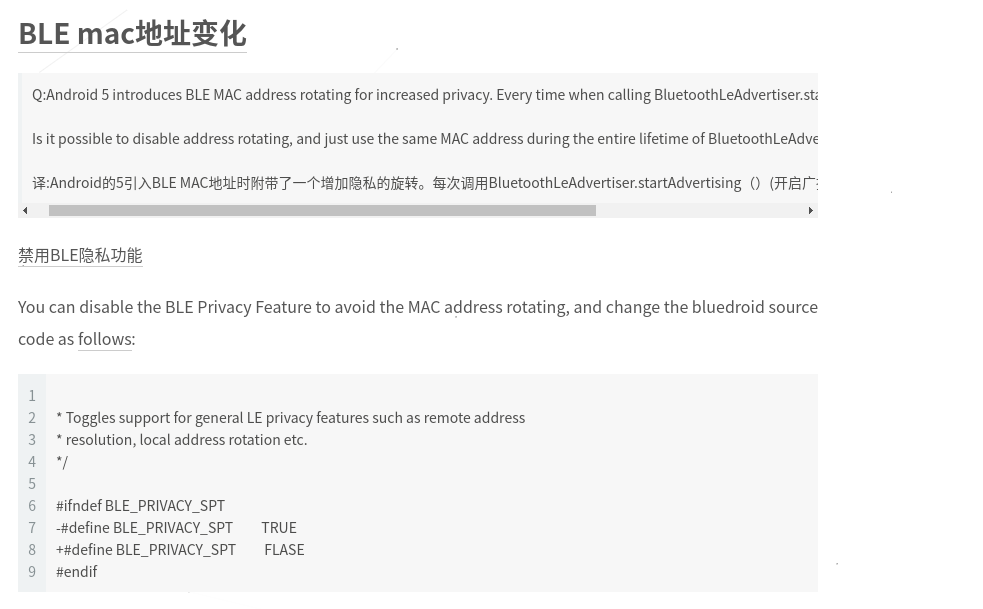Screen dimensions: 983x609
Task: Click line number 6 in code gutter
Action: pyautogui.click(x=32, y=506)
